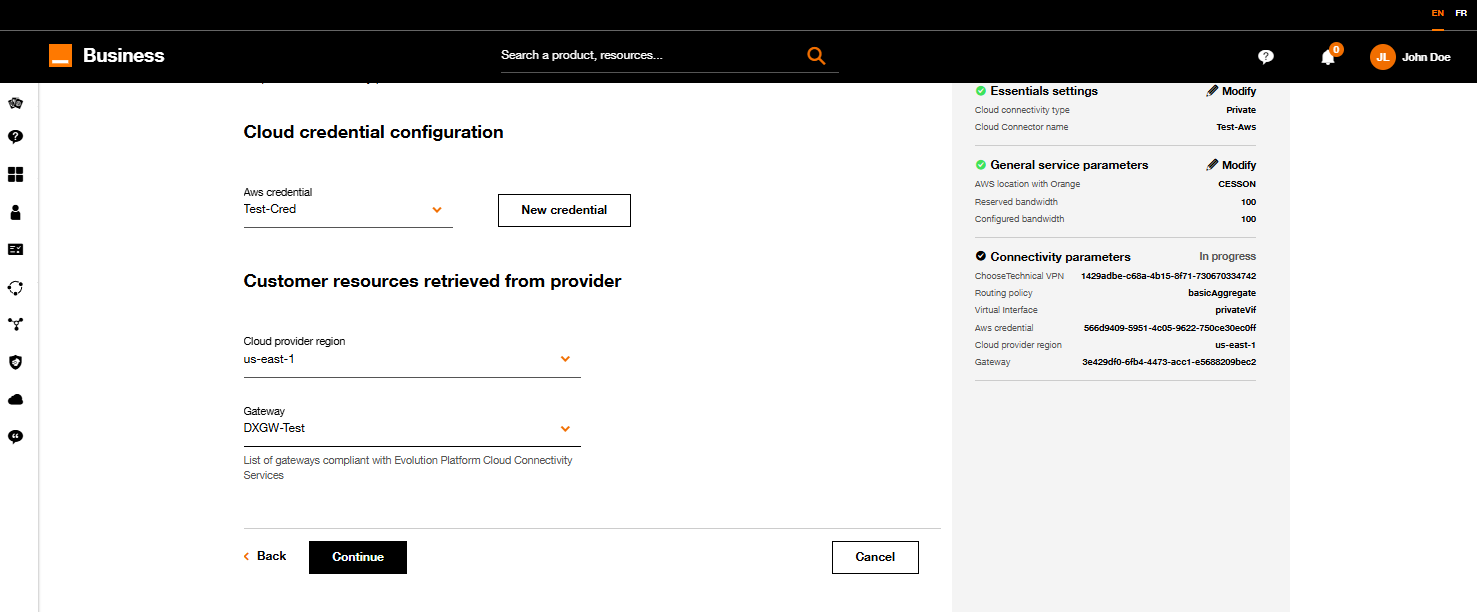Click the Cancel button

pos(875,557)
